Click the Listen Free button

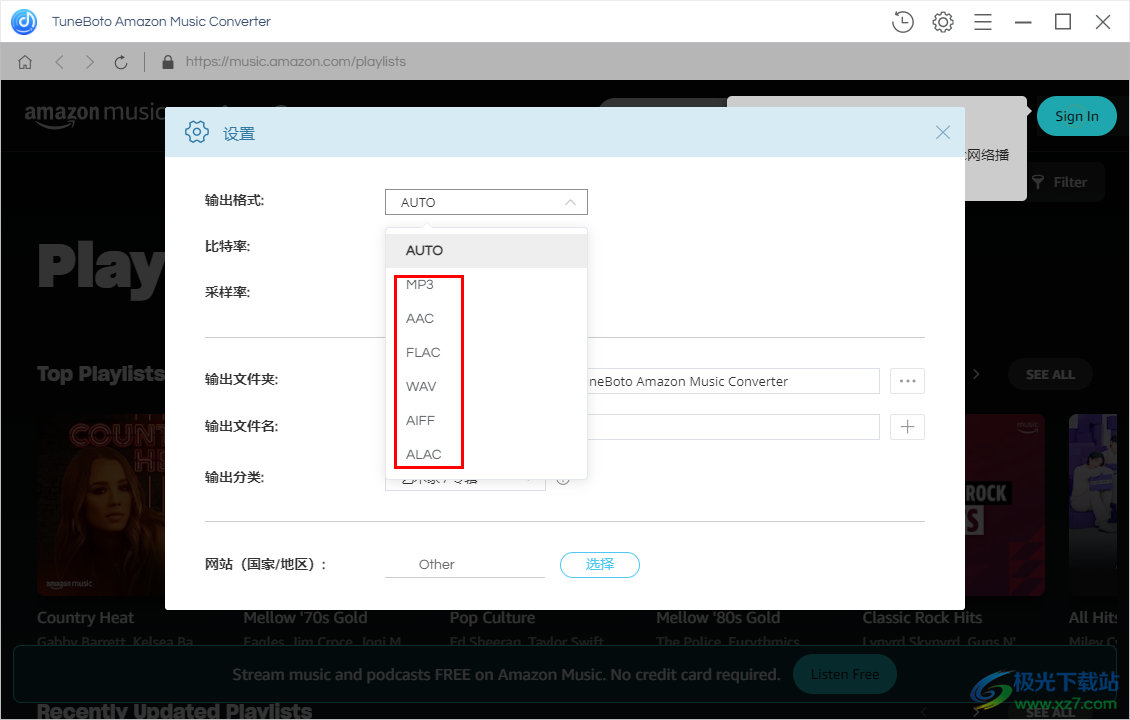(845, 675)
